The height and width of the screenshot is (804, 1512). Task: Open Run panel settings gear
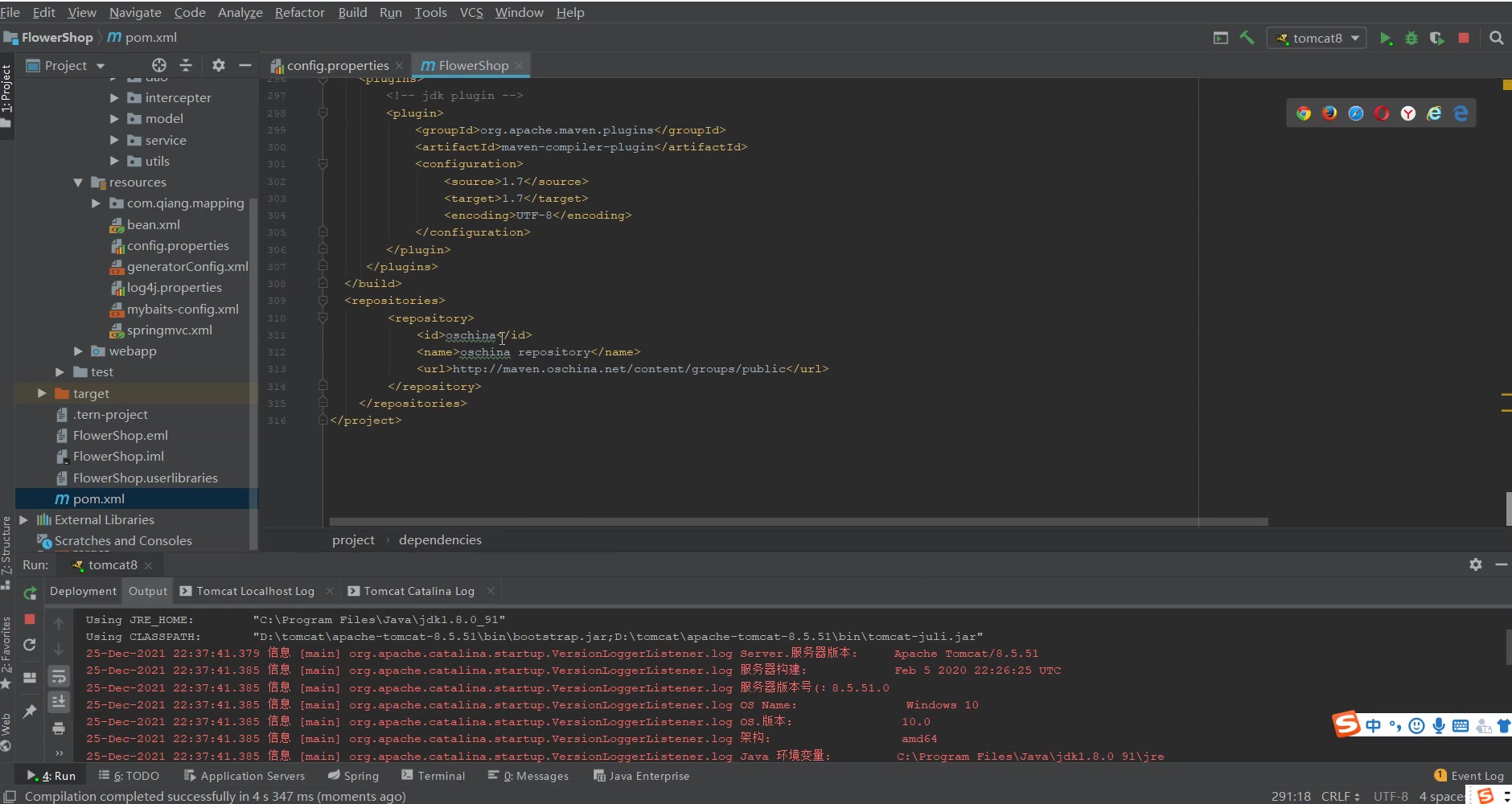point(1475,564)
